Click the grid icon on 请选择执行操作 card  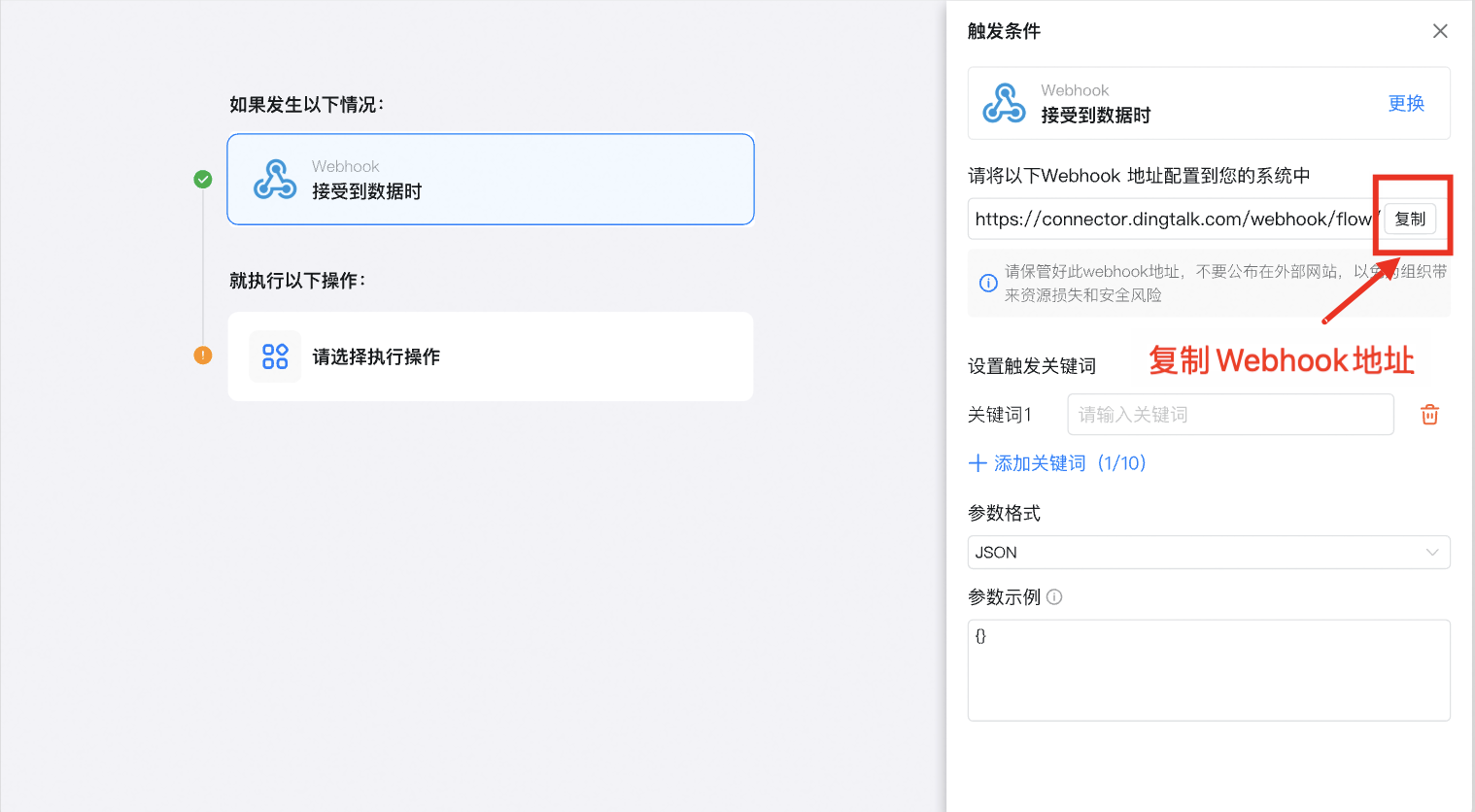coord(275,355)
